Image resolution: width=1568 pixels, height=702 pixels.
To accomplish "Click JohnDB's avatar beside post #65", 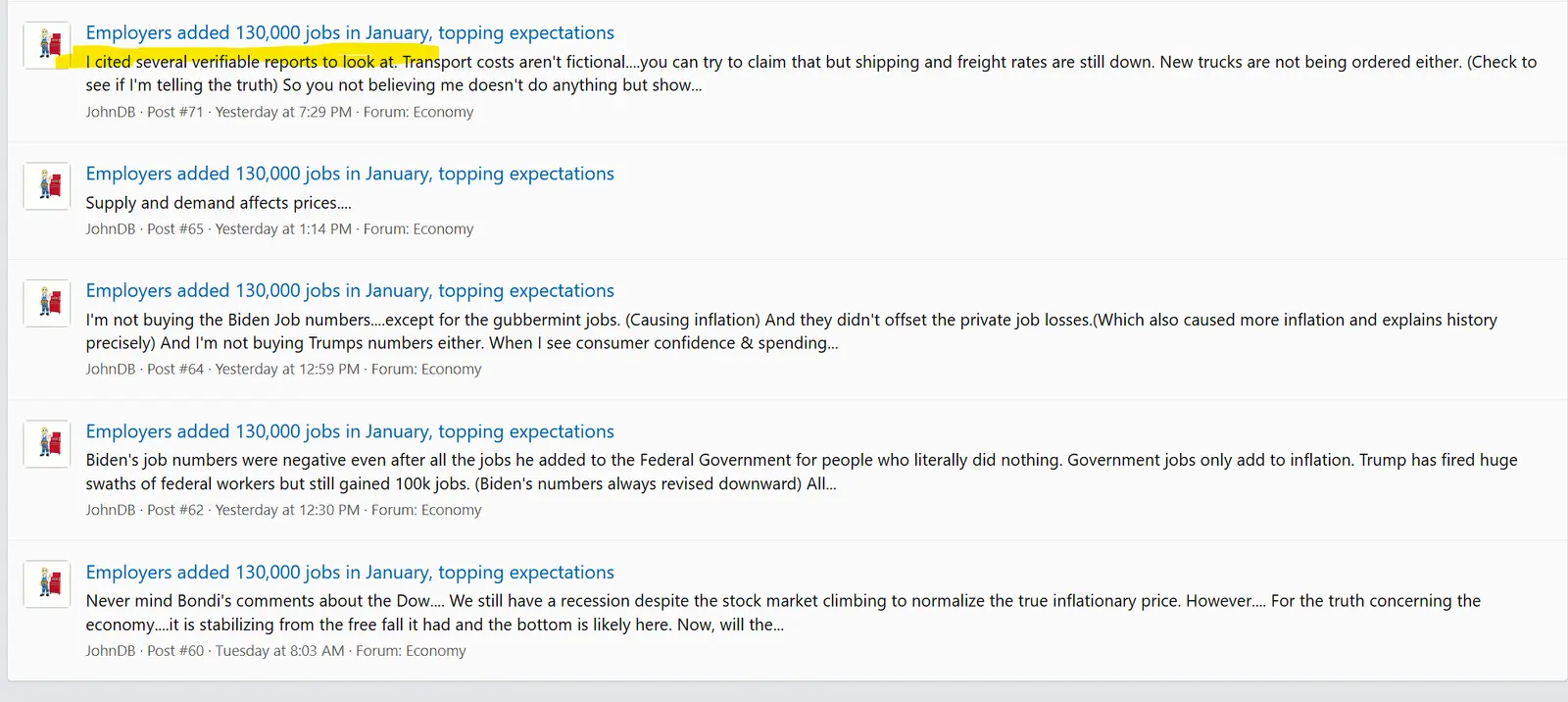I will (x=47, y=185).
